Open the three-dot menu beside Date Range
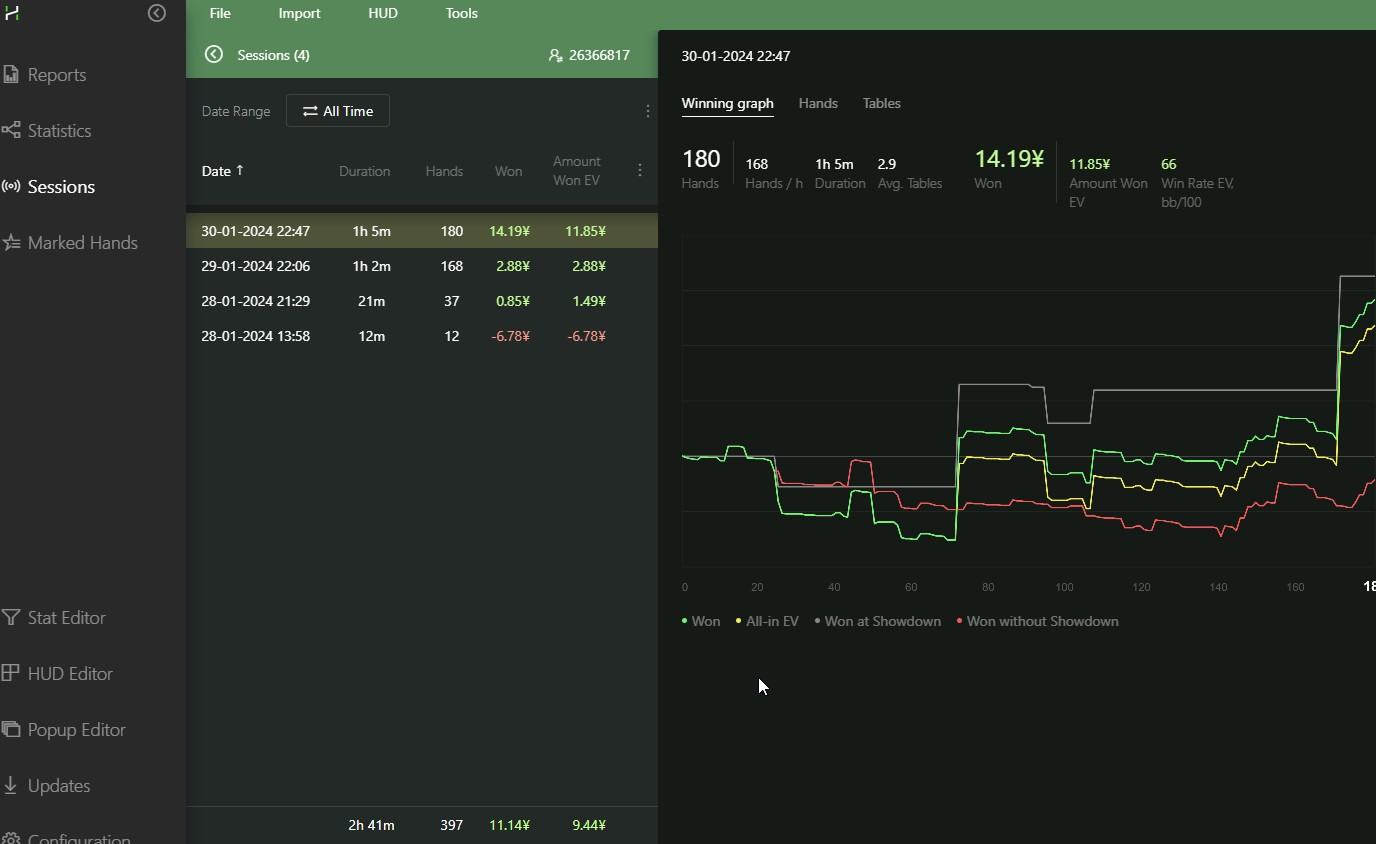Viewport: 1376px width, 844px height. click(648, 111)
